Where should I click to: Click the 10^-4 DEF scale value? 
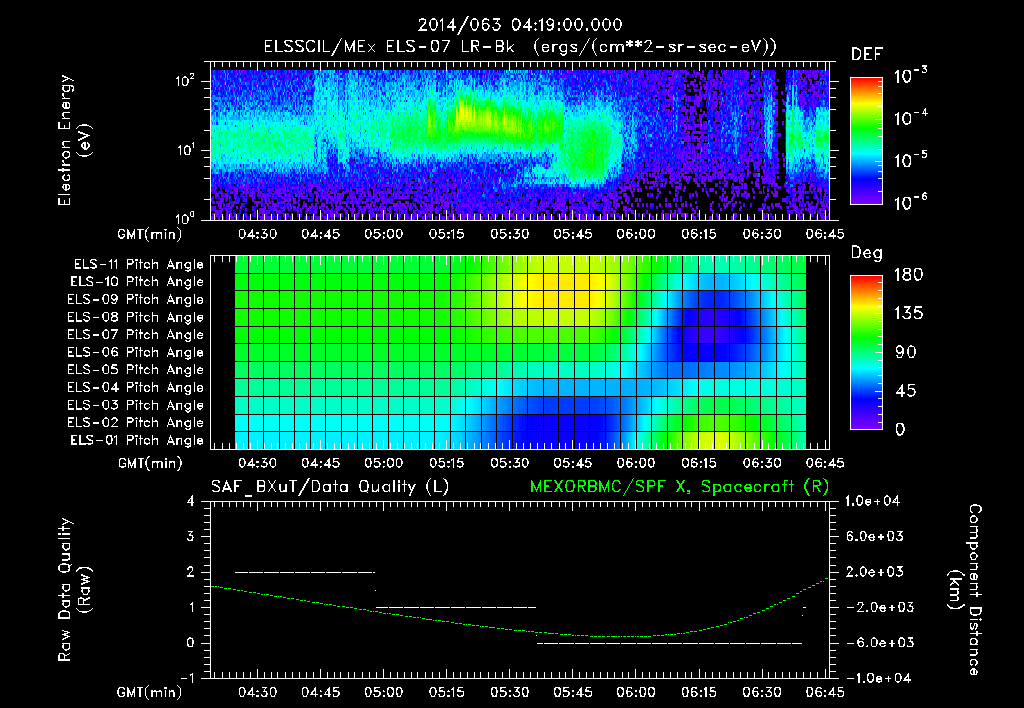click(x=910, y=118)
